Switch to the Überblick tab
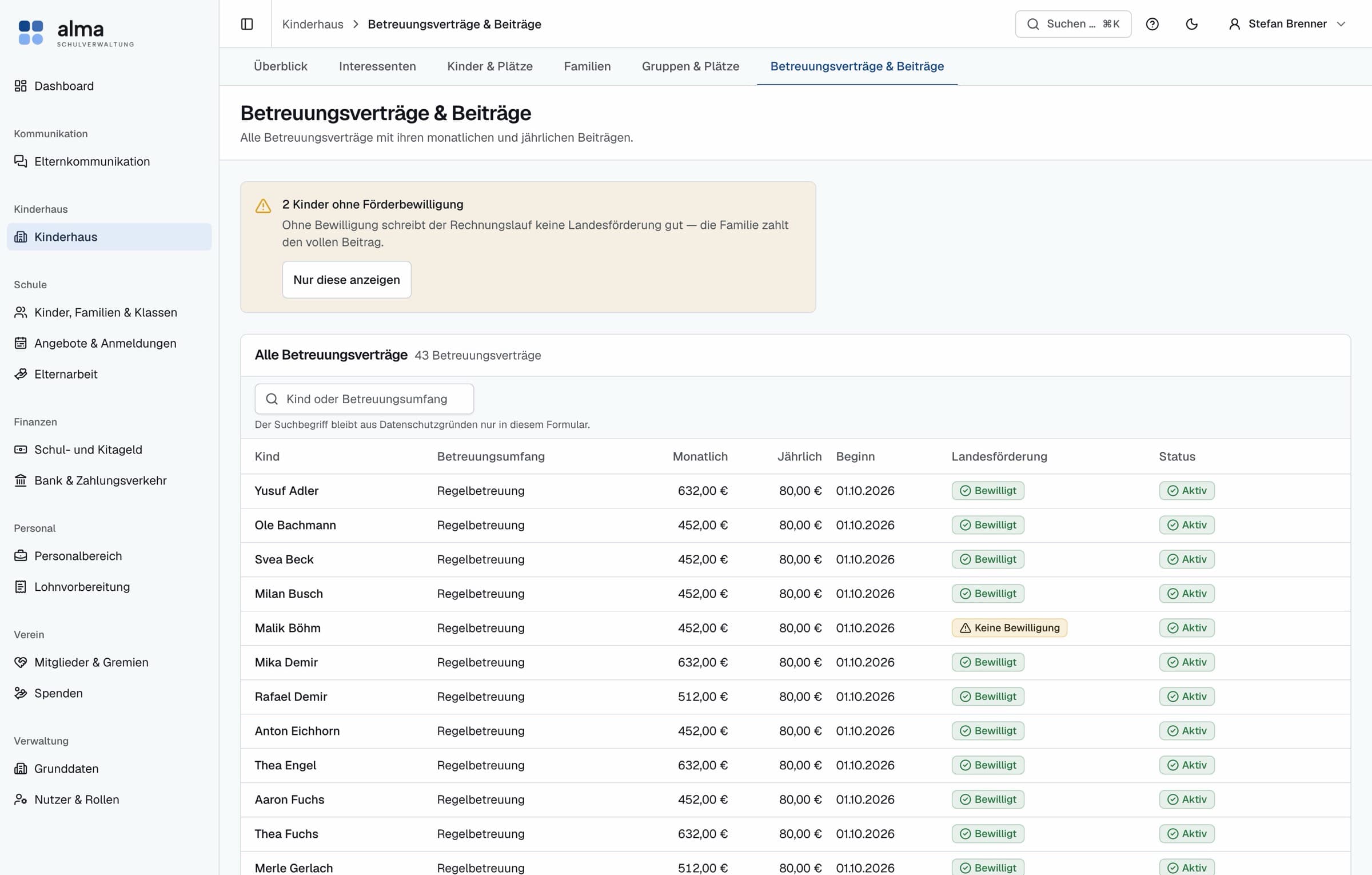This screenshot has height=875, width=1372. point(281,66)
